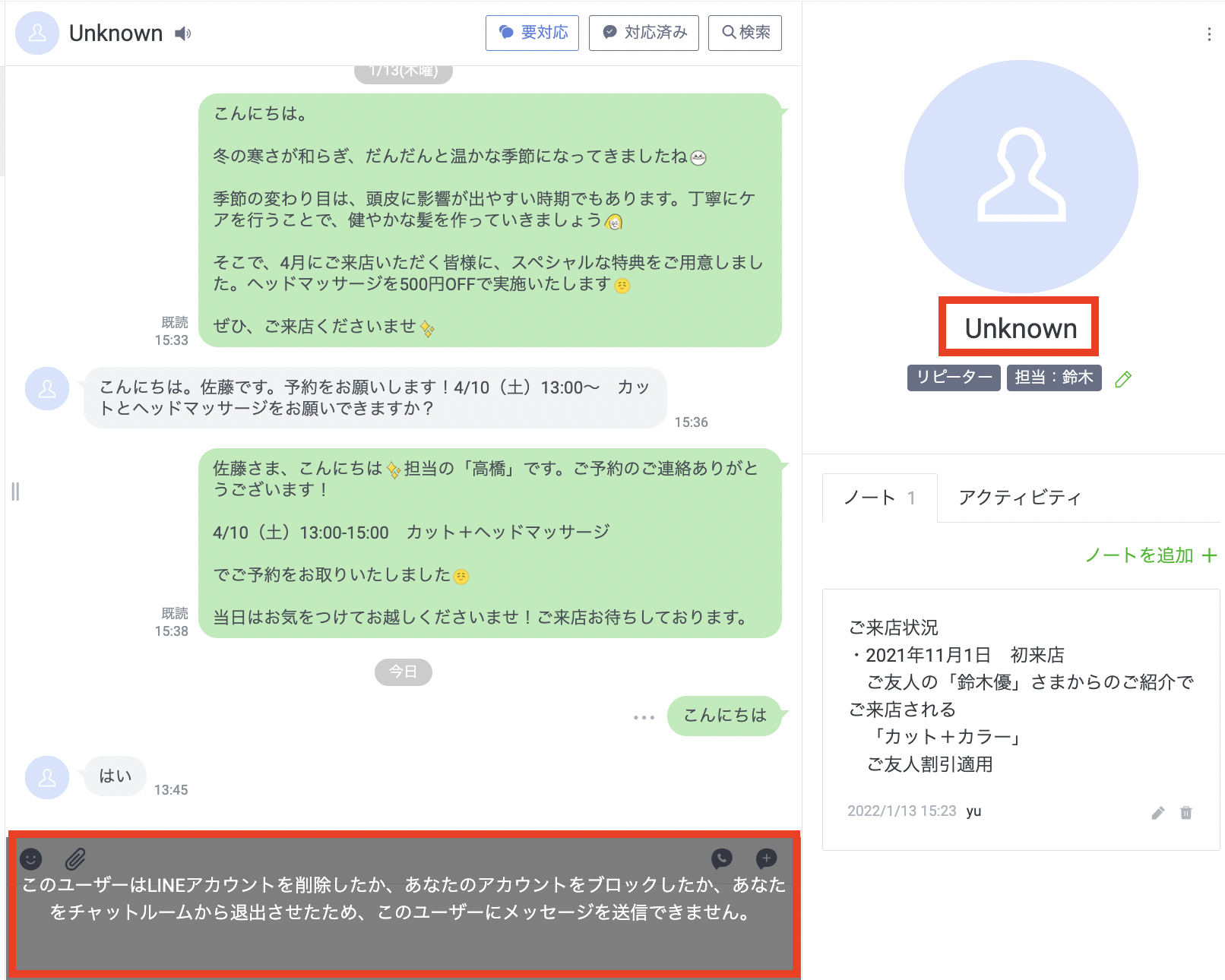Click the リピーター tag
This screenshot has width=1225, height=980.
(x=953, y=378)
